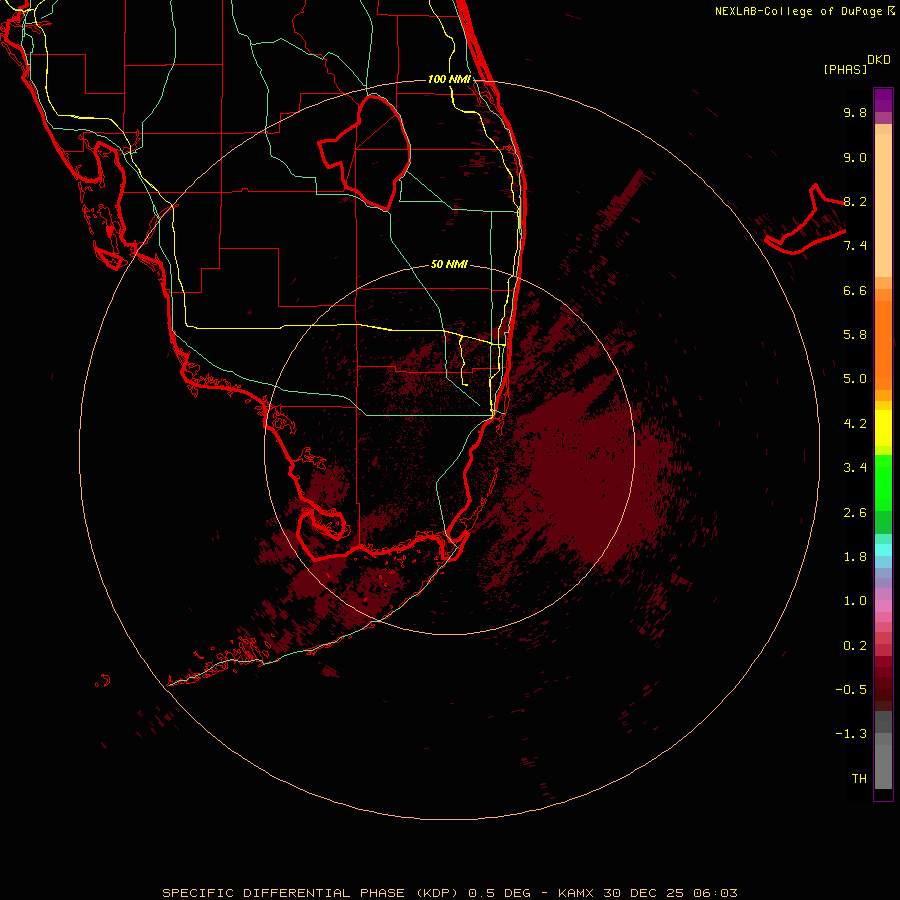The height and width of the screenshot is (900, 900).
Task: Click the 9.0 value on the color scale
Action: coord(855,158)
